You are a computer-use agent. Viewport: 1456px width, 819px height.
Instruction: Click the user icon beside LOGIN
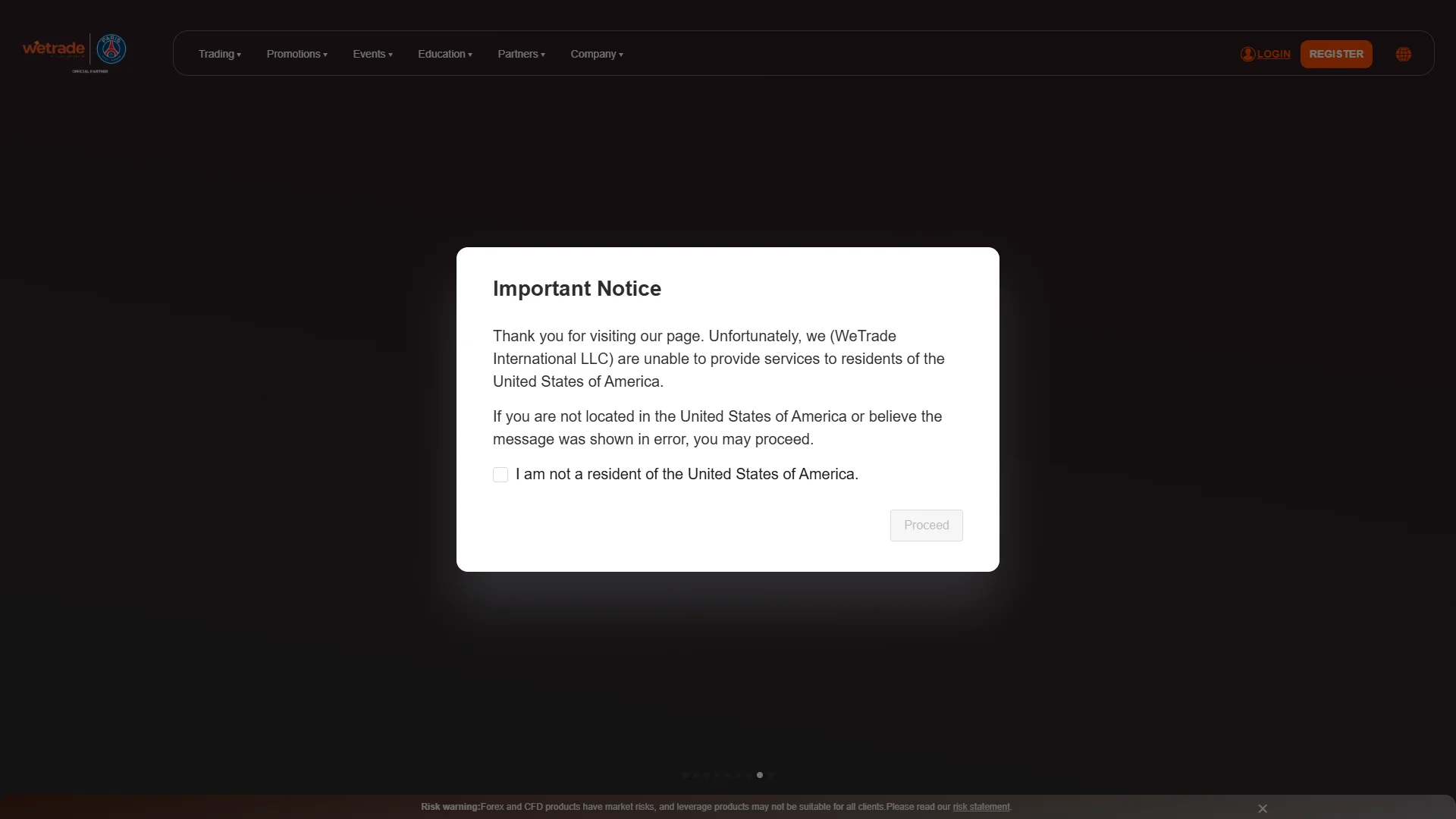point(1247,54)
